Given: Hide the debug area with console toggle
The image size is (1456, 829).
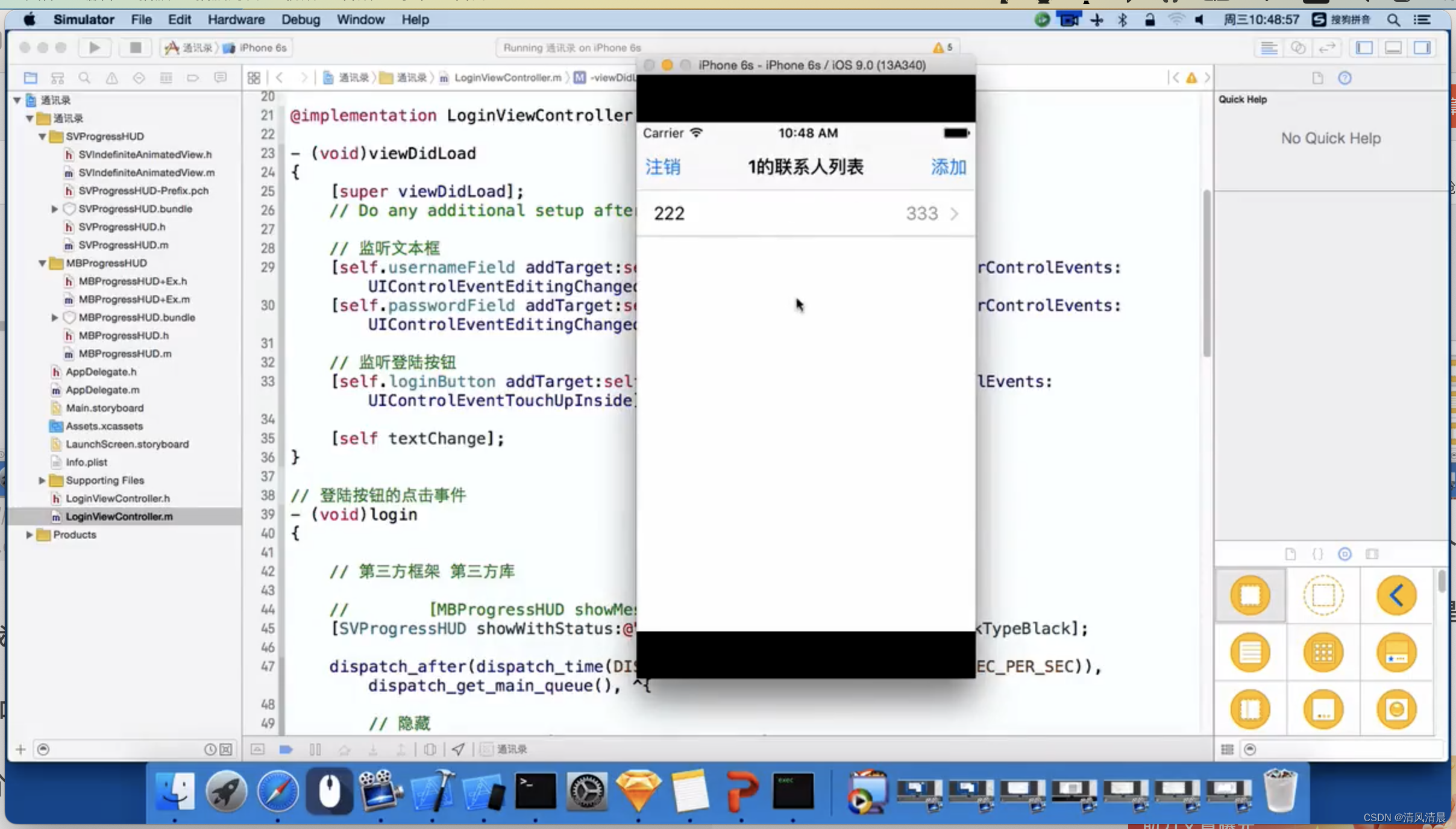Looking at the screenshot, I should coord(257,749).
